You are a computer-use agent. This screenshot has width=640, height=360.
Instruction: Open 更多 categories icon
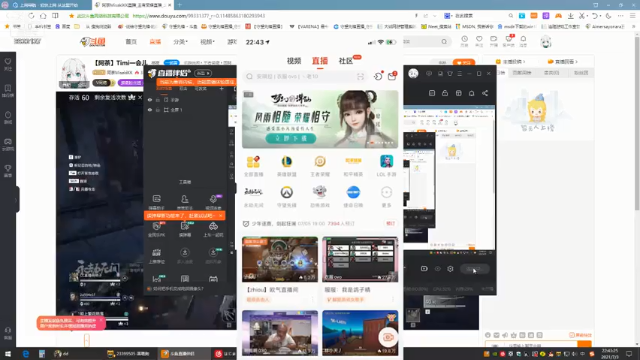[387, 197]
